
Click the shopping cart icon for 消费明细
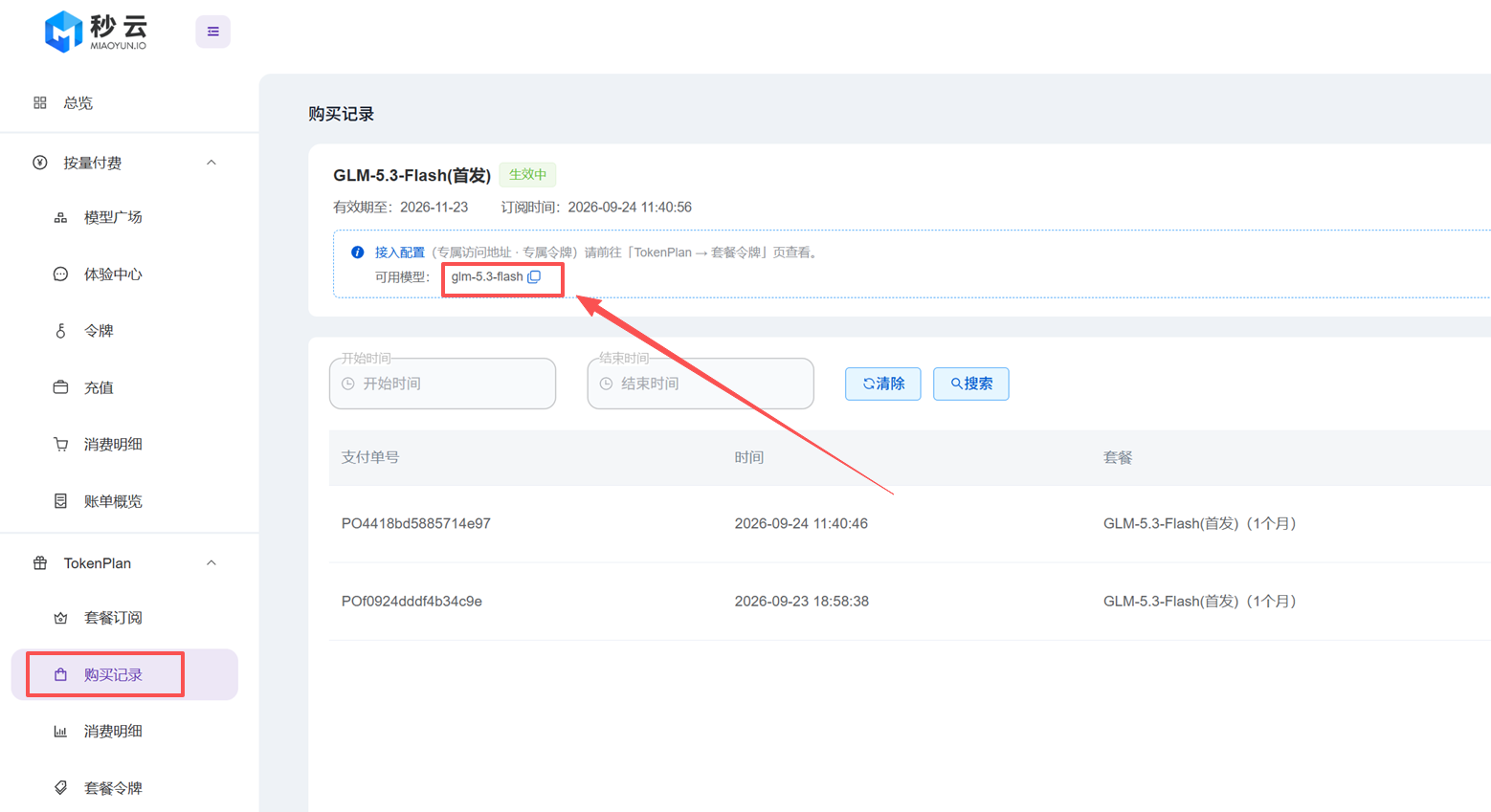[60, 445]
